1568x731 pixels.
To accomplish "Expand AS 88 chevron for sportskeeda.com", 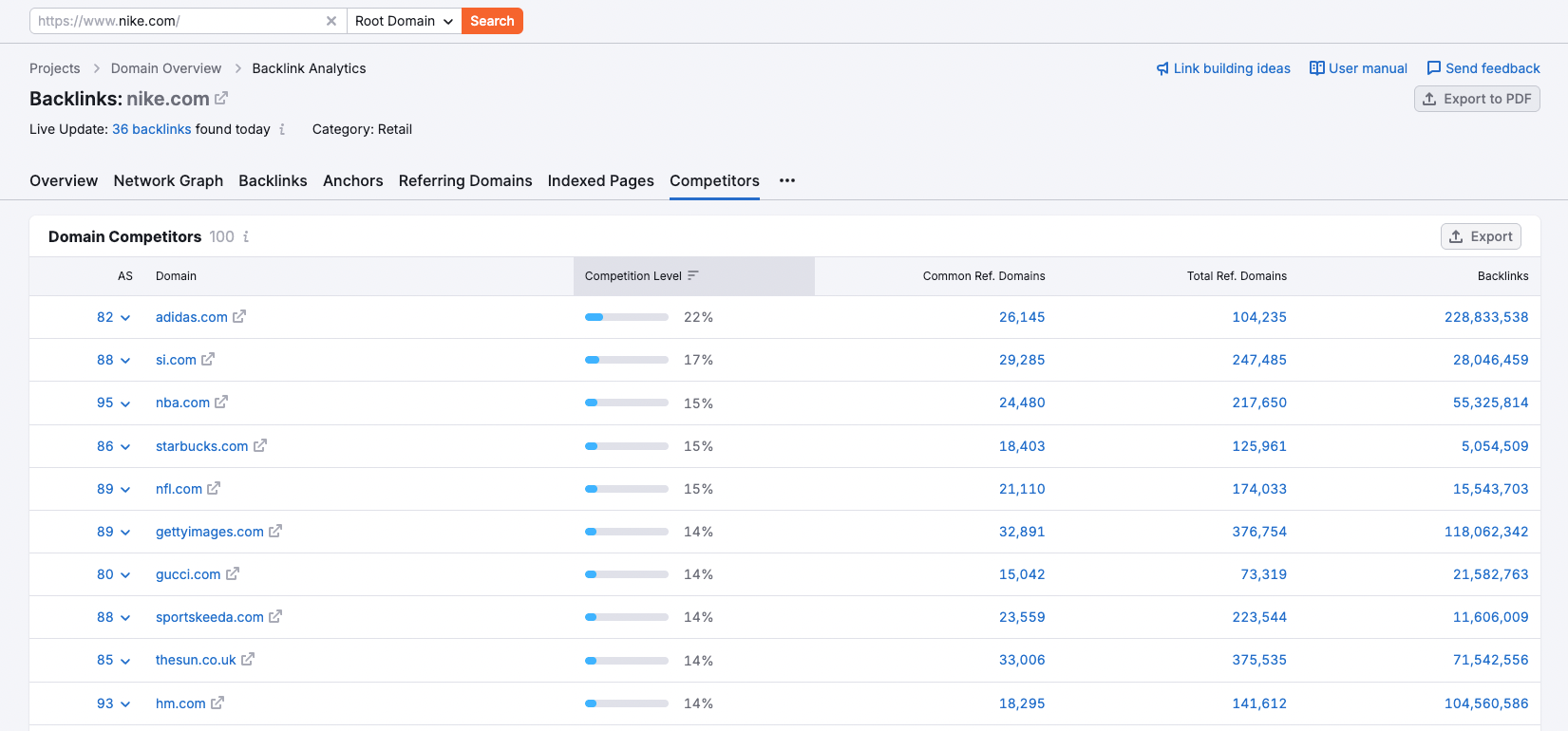I will (125, 618).
